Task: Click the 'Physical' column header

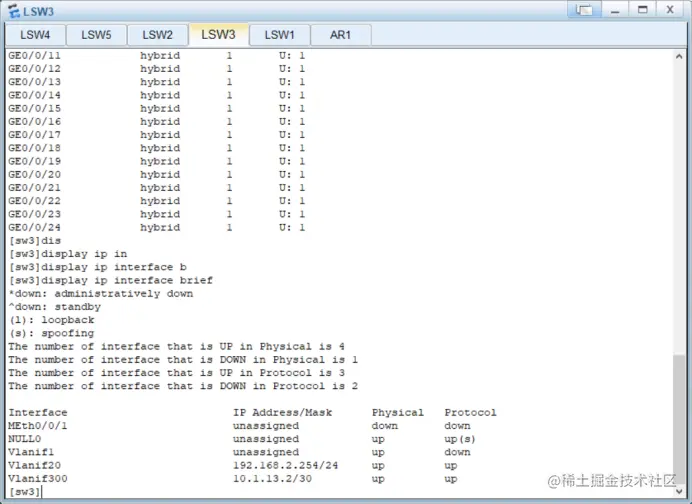Action: click(x=398, y=413)
